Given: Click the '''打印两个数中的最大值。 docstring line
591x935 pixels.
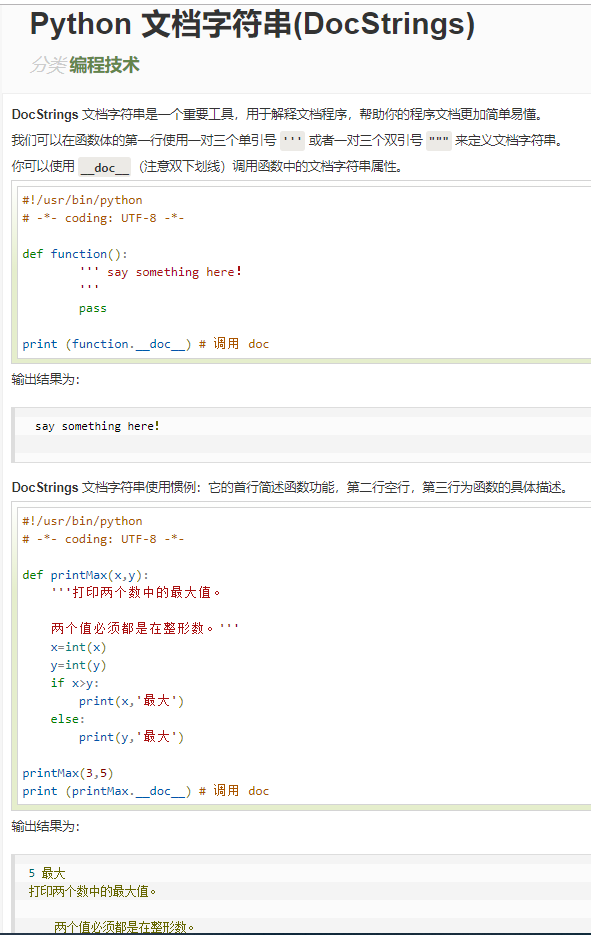Looking at the screenshot, I should tap(136, 593).
